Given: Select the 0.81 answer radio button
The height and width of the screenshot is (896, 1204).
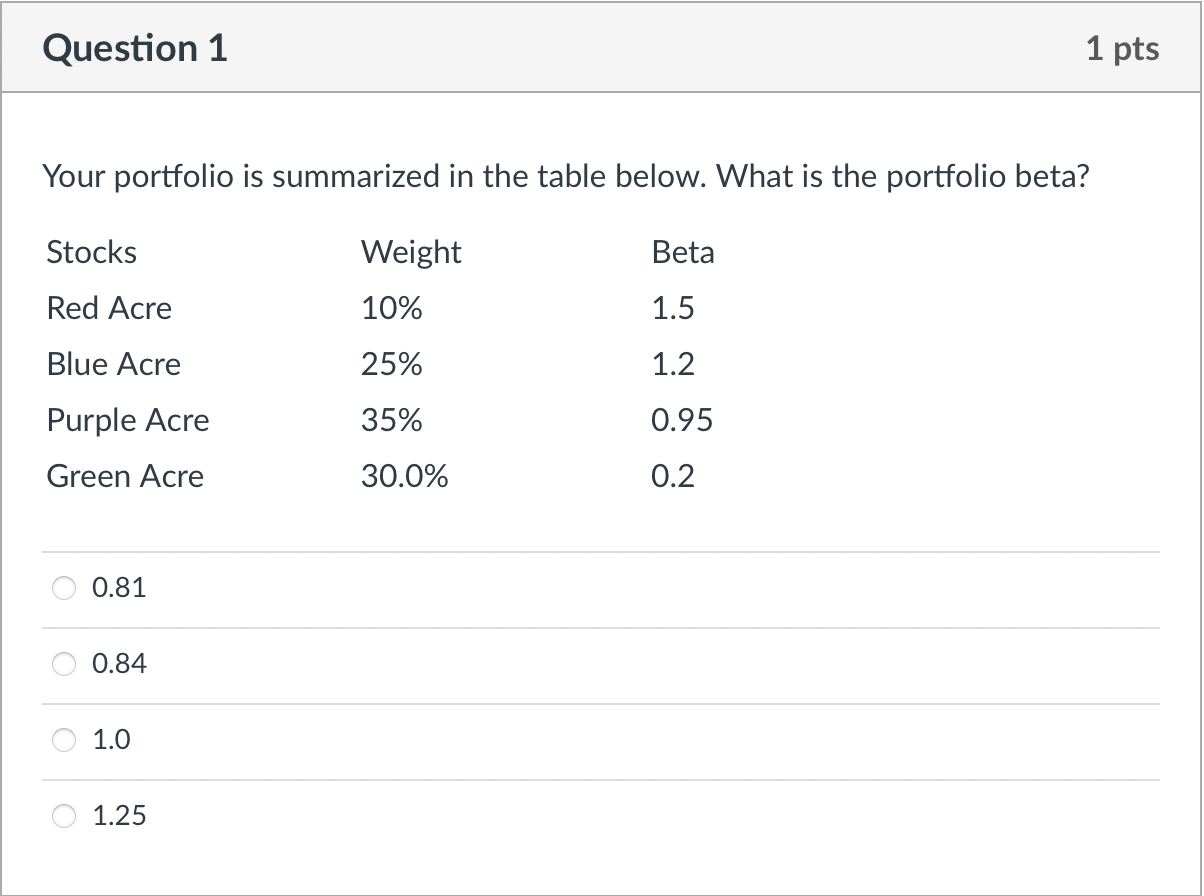Looking at the screenshot, I should (63, 588).
